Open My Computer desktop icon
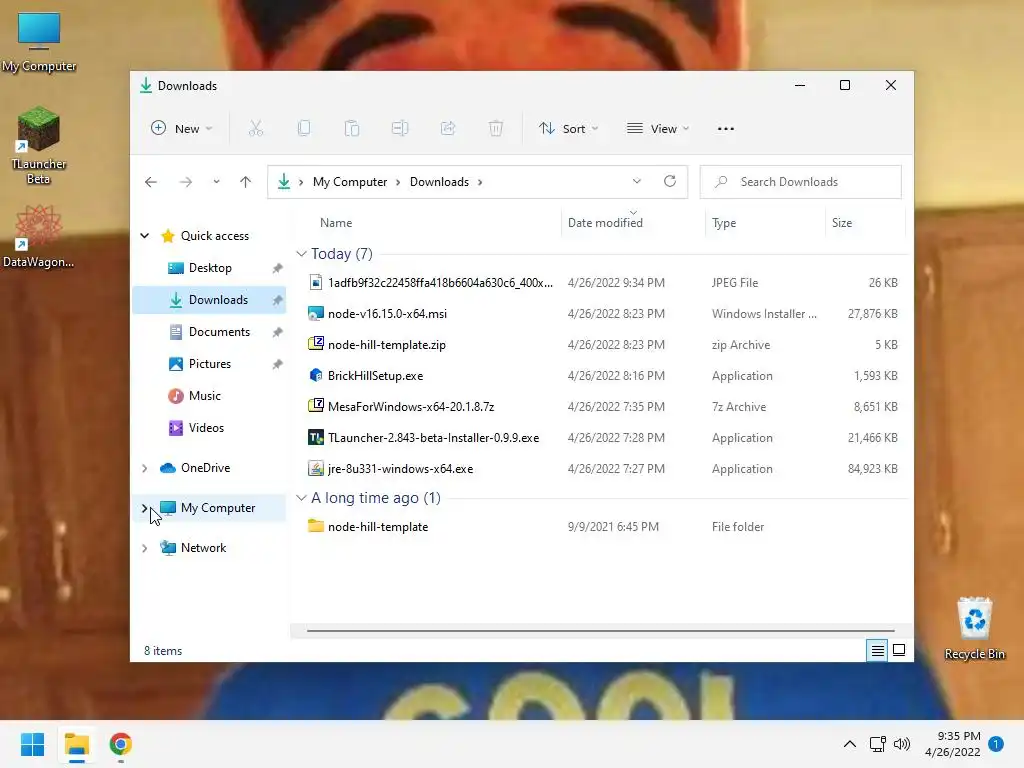1024x768 pixels. (x=39, y=42)
